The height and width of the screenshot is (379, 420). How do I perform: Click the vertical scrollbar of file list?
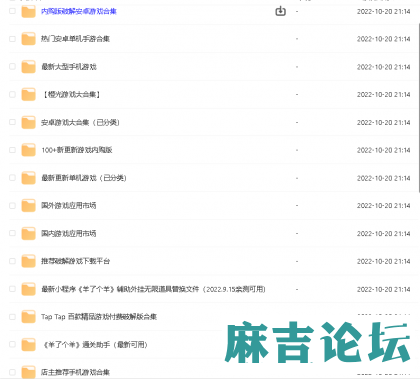tap(419, 108)
